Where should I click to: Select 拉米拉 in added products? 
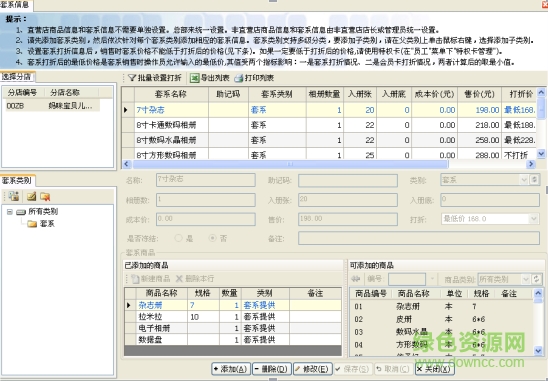point(233,317)
